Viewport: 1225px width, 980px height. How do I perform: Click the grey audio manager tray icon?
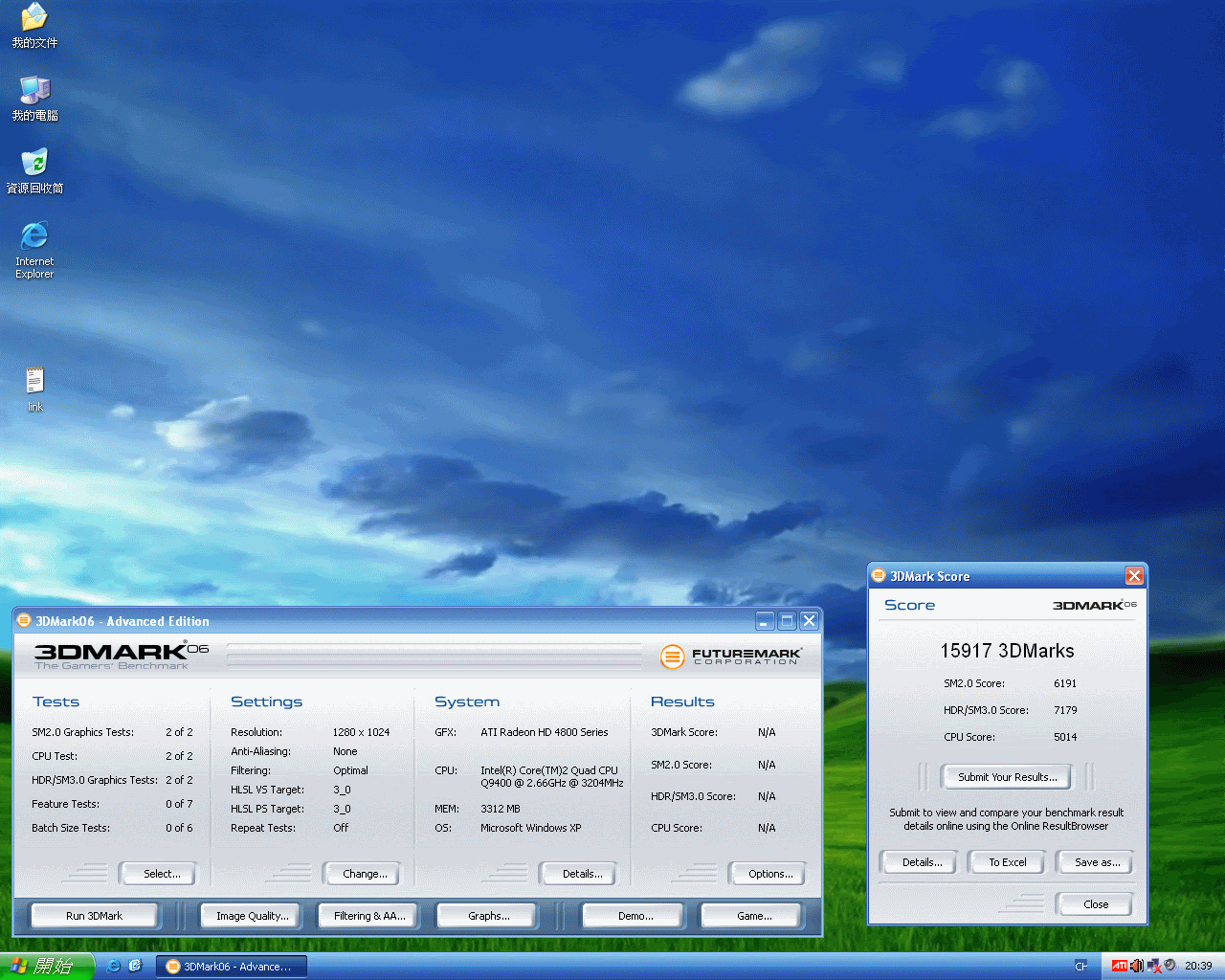[1169, 966]
